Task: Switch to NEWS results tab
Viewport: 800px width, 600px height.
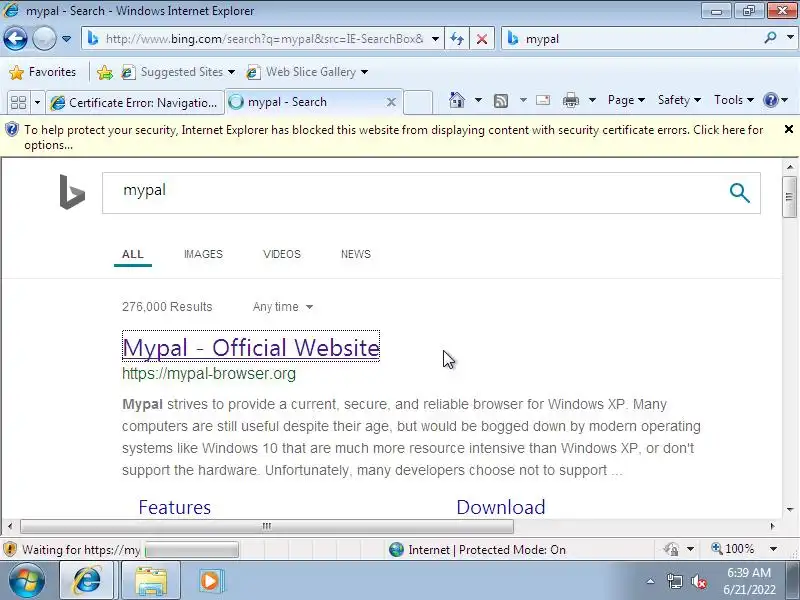Action: coord(356,254)
